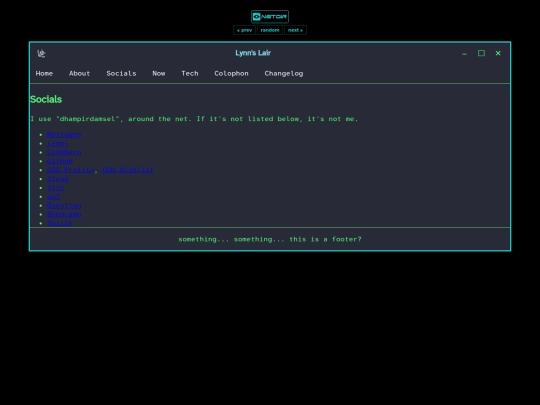Open a random webring site

[x=270, y=30]
